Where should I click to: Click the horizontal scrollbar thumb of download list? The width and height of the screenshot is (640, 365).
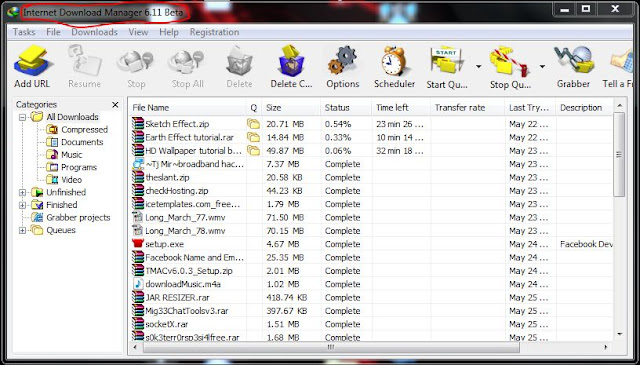(331, 347)
